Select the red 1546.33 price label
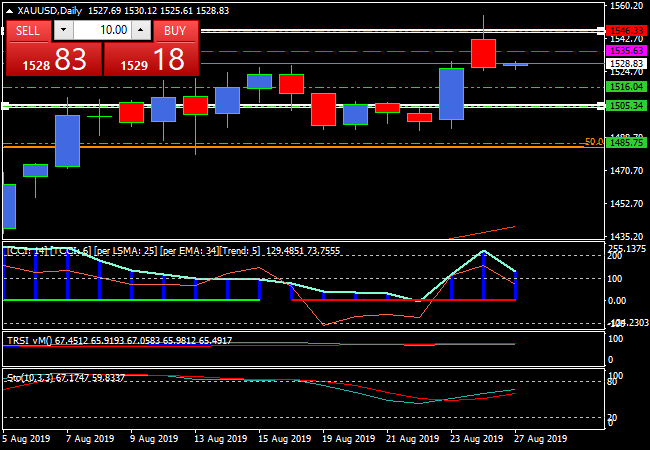This screenshot has width=650, height=450. coord(626,31)
